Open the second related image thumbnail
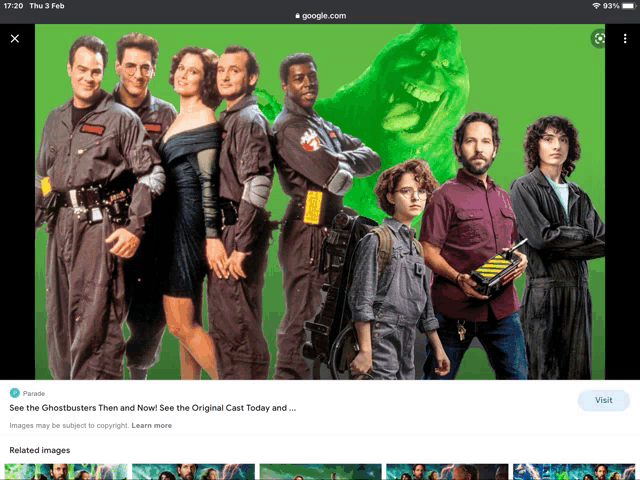 [x=193, y=472]
